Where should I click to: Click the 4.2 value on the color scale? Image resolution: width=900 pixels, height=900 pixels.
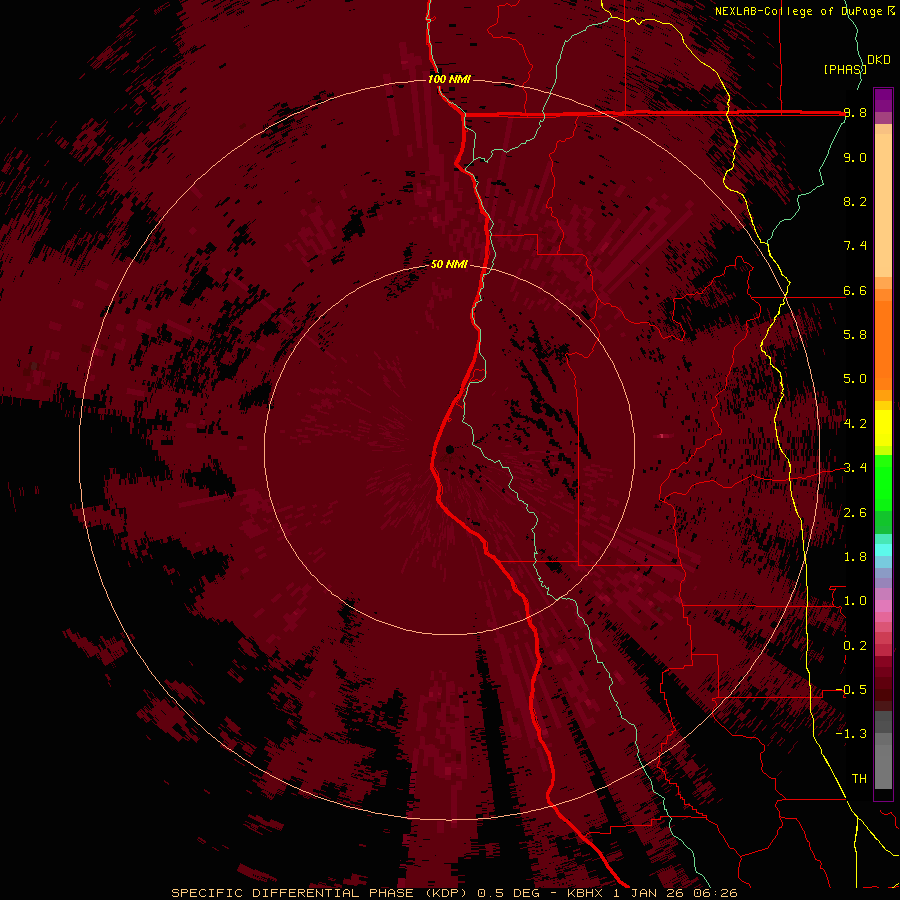coord(855,424)
